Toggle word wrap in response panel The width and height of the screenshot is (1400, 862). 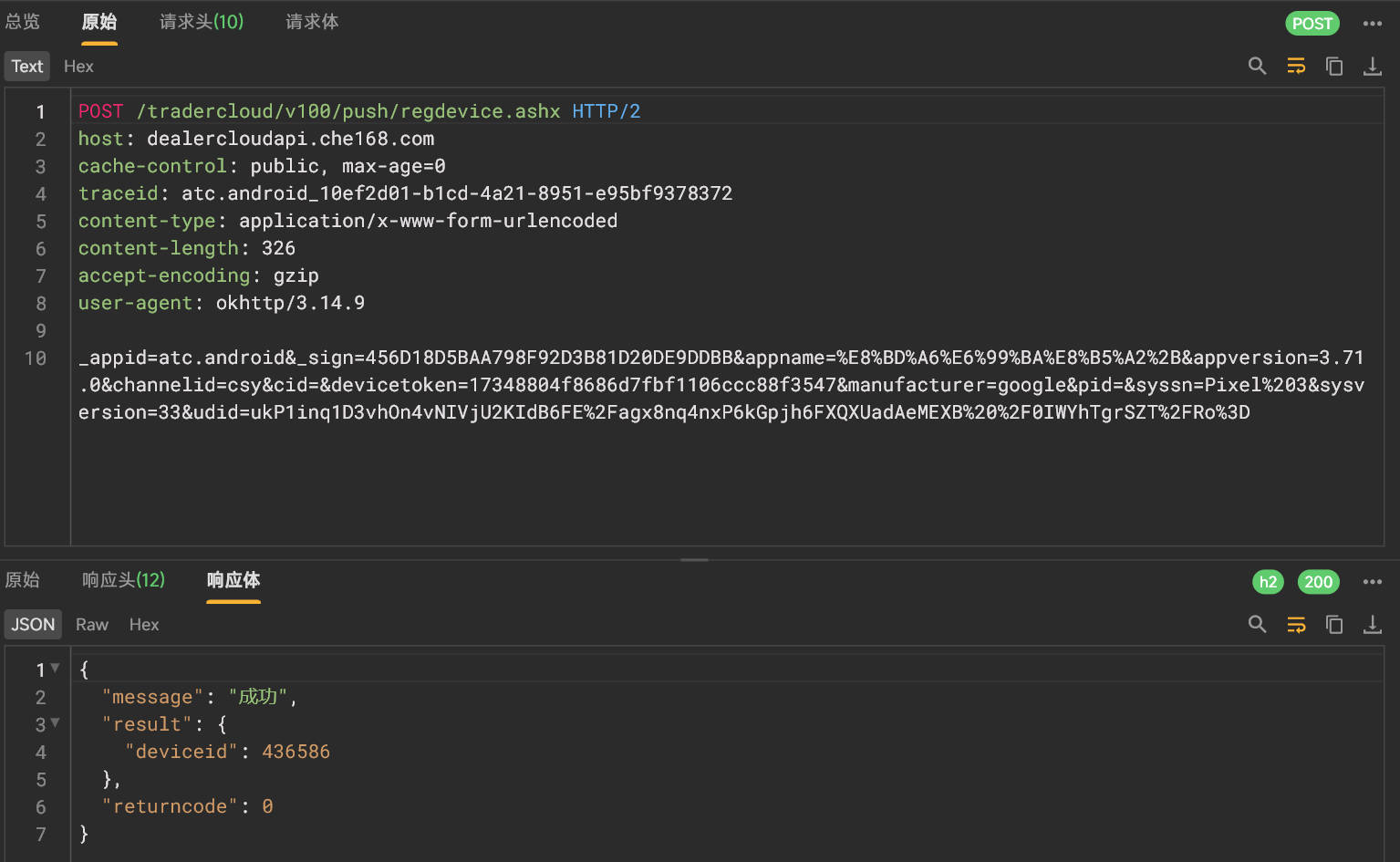[1295, 624]
